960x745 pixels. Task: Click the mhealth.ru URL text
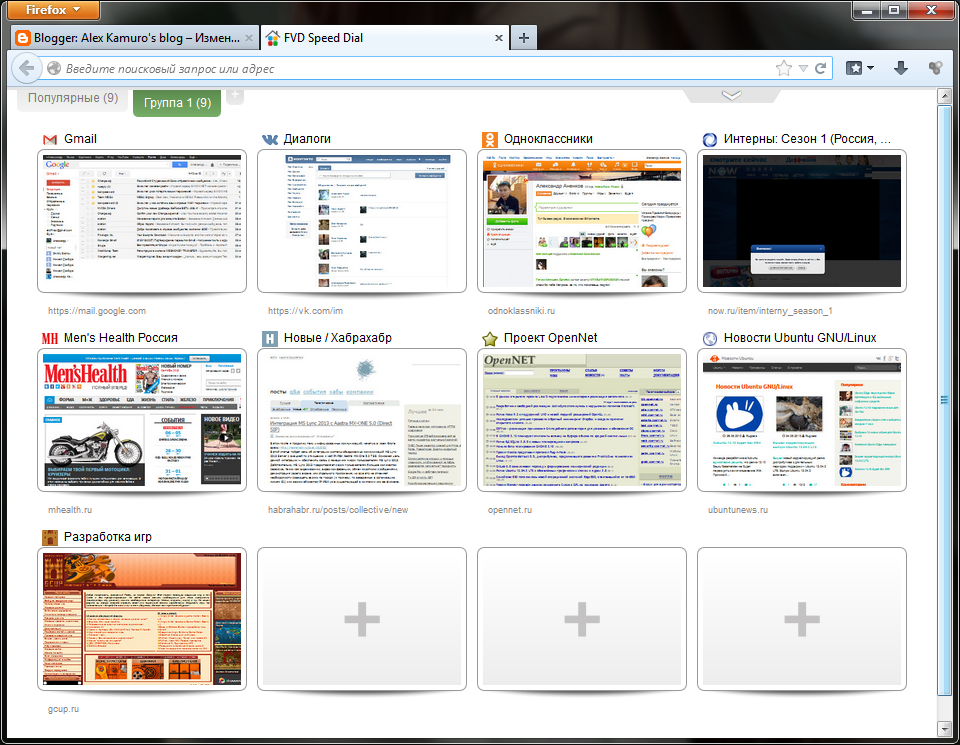coord(70,510)
